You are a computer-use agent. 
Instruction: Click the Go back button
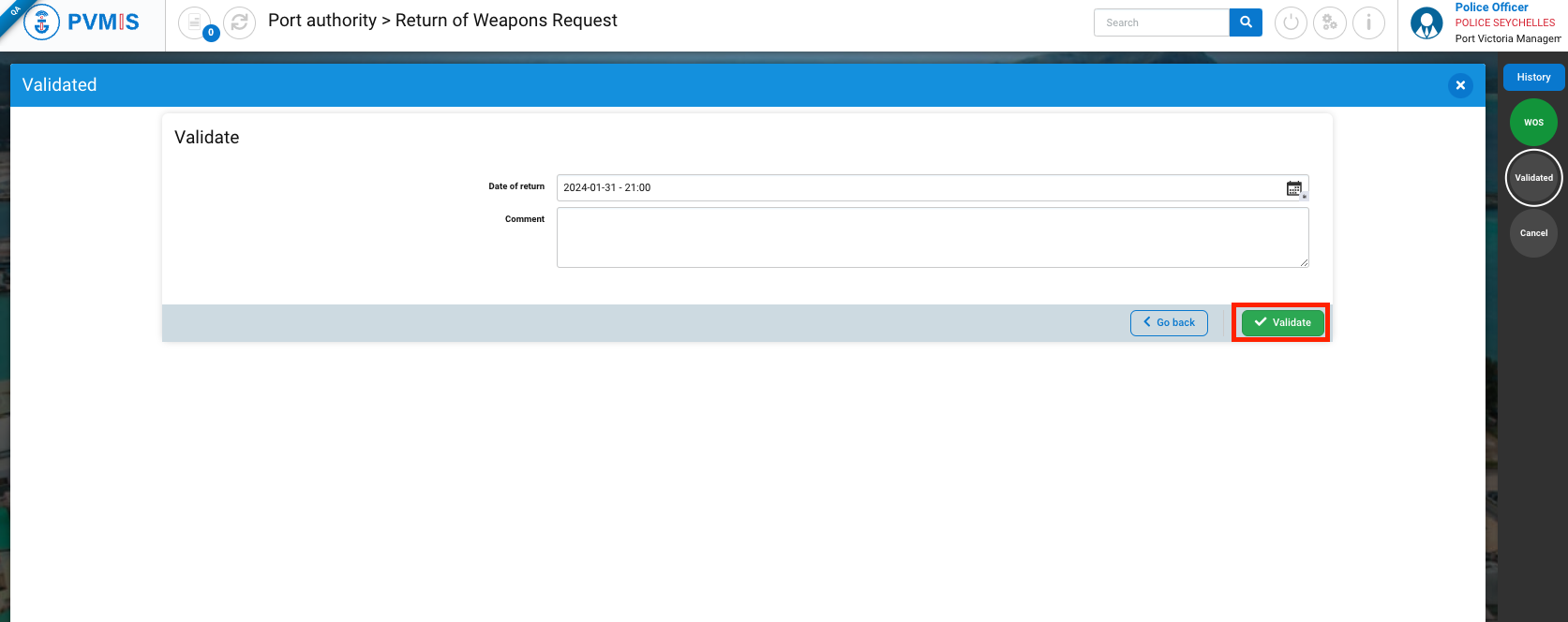tap(1169, 322)
